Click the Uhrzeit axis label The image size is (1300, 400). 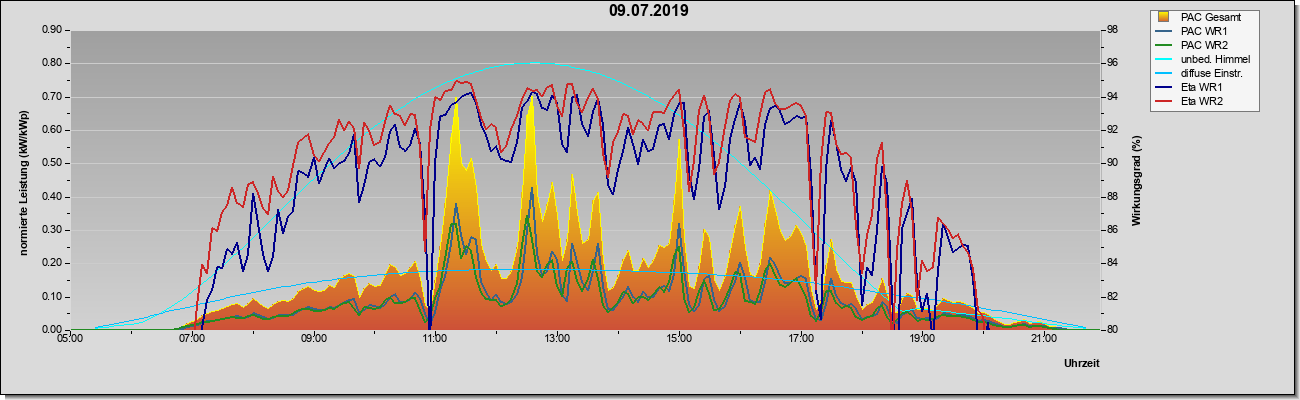(x=1082, y=365)
